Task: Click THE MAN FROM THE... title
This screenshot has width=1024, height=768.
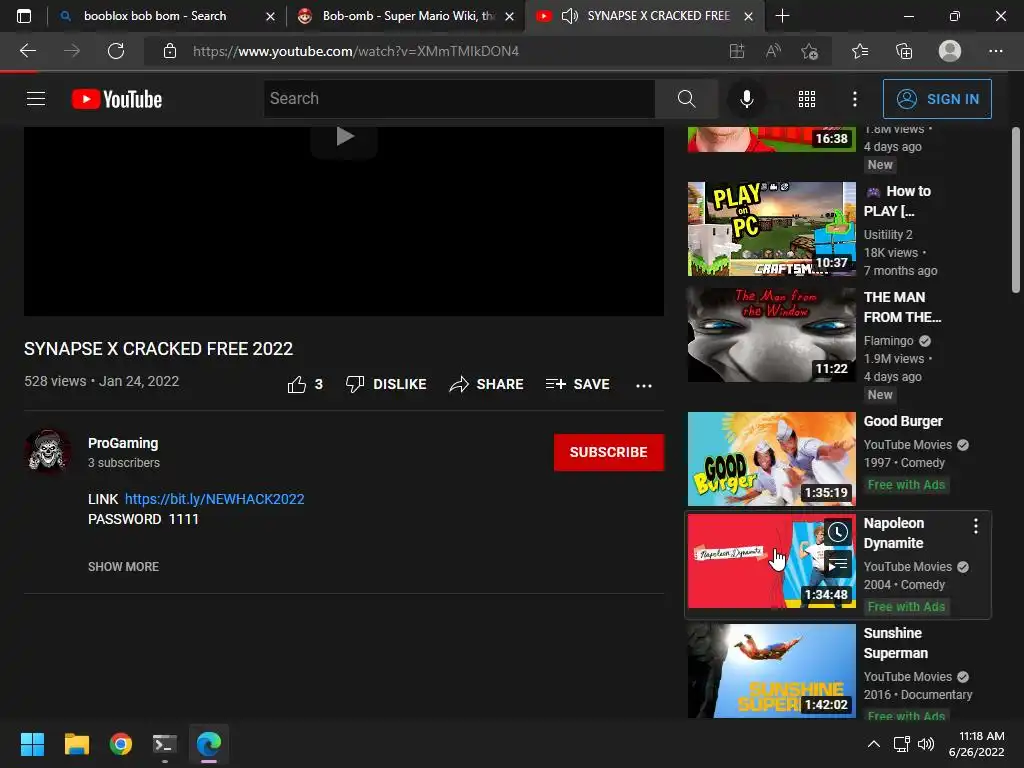Action: pos(902,307)
